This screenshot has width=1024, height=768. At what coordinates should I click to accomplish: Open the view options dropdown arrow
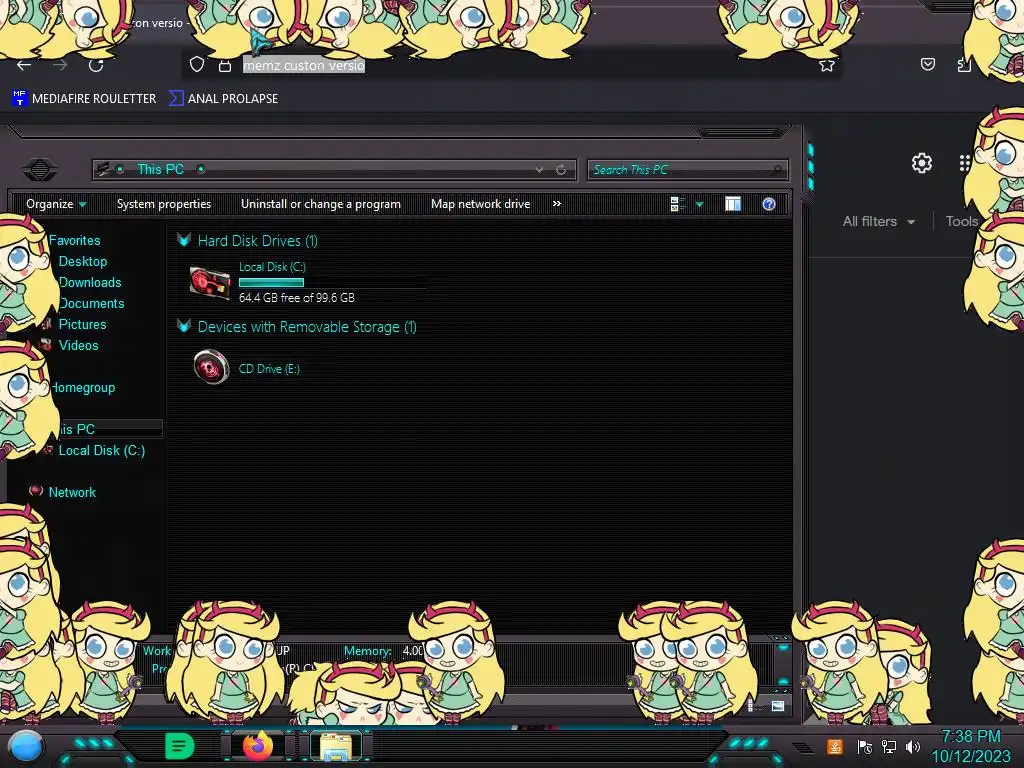coord(699,204)
